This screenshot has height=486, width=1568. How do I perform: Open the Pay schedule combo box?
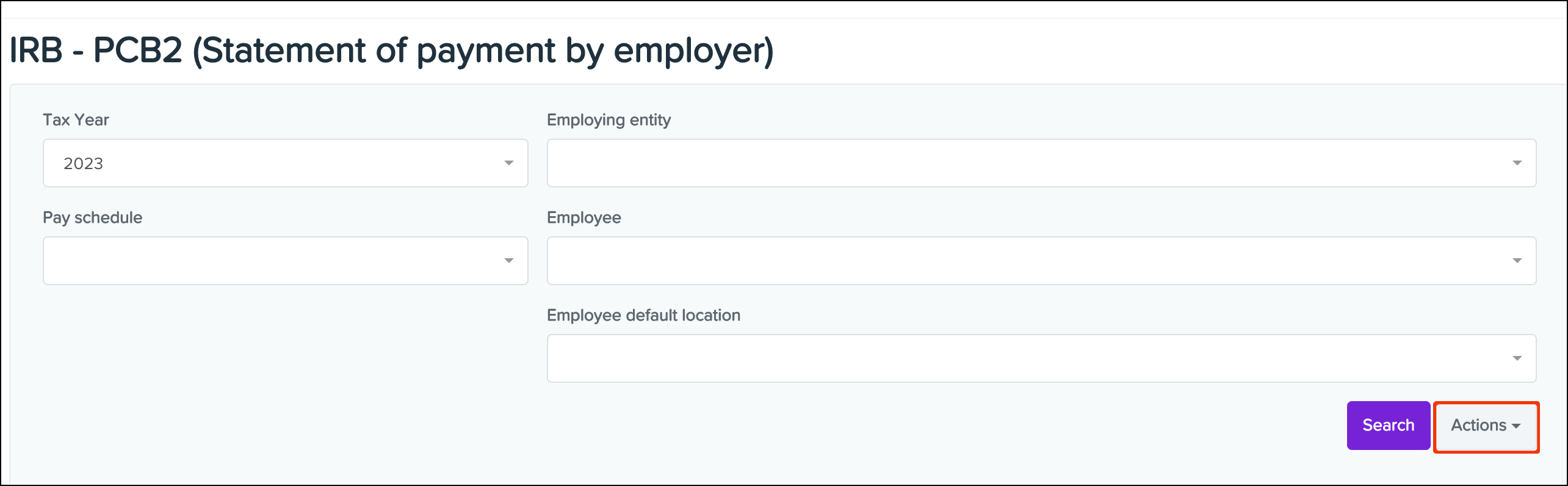pos(285,261)
